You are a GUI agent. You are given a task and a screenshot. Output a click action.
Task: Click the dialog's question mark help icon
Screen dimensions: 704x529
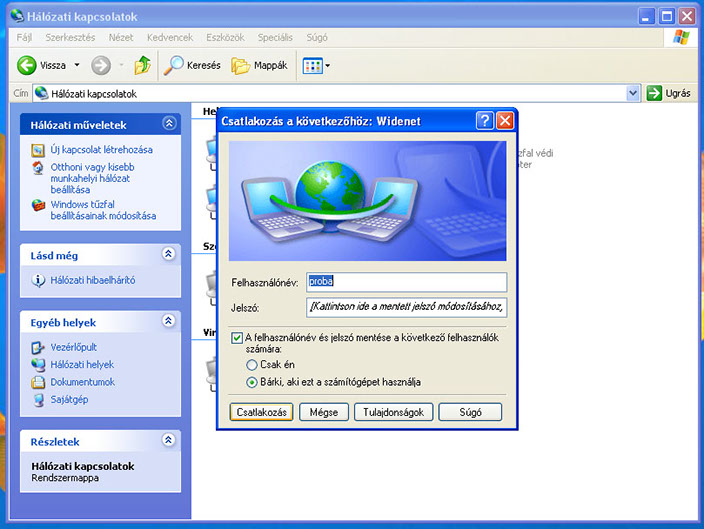[484, 121]
